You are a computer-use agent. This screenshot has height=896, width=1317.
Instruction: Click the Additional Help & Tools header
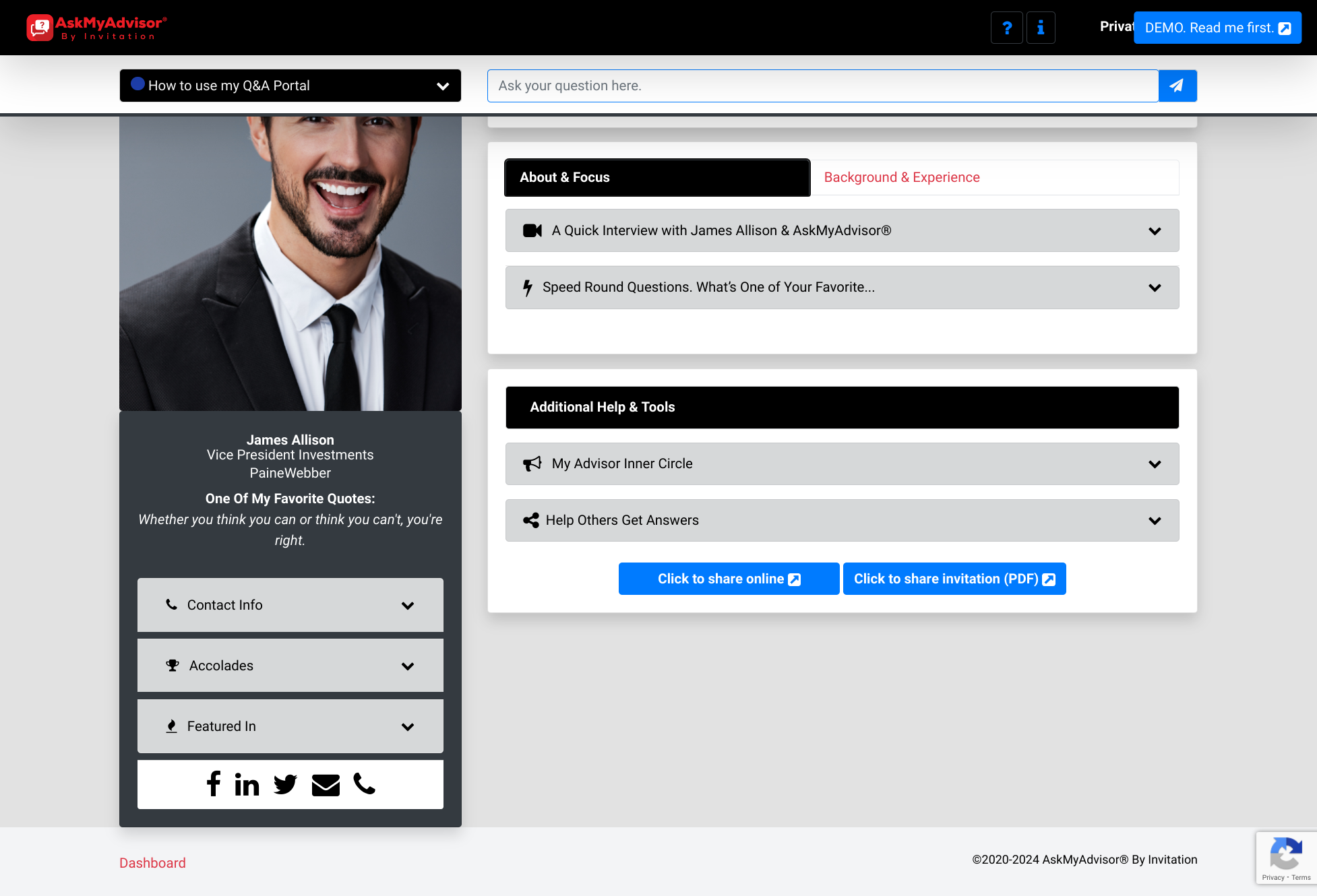[x=842, y=407]
